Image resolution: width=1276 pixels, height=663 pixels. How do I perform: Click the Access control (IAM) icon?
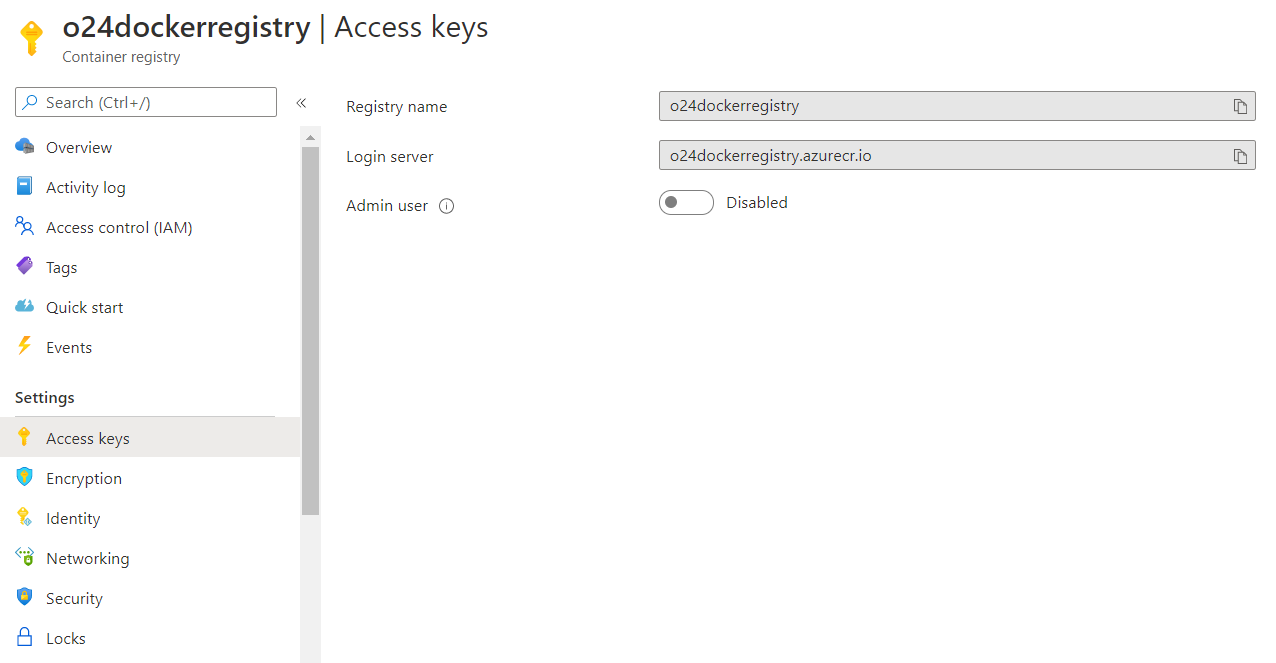pyautogui.click(x=24, y=227)
